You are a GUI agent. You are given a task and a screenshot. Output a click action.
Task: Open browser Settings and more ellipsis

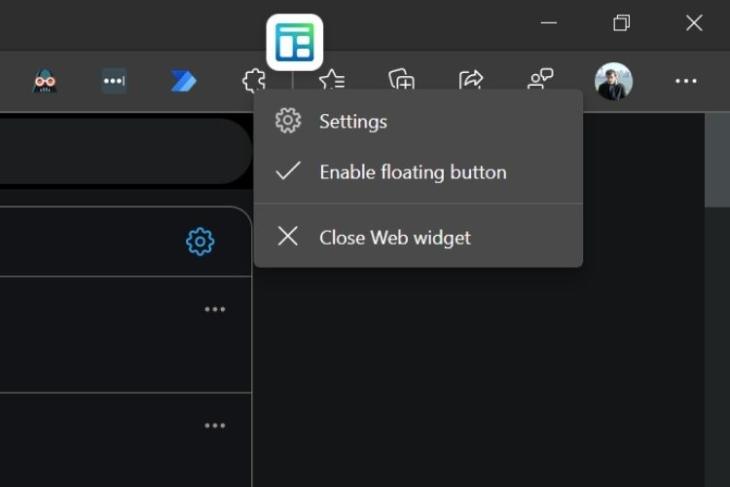(686, 81)
